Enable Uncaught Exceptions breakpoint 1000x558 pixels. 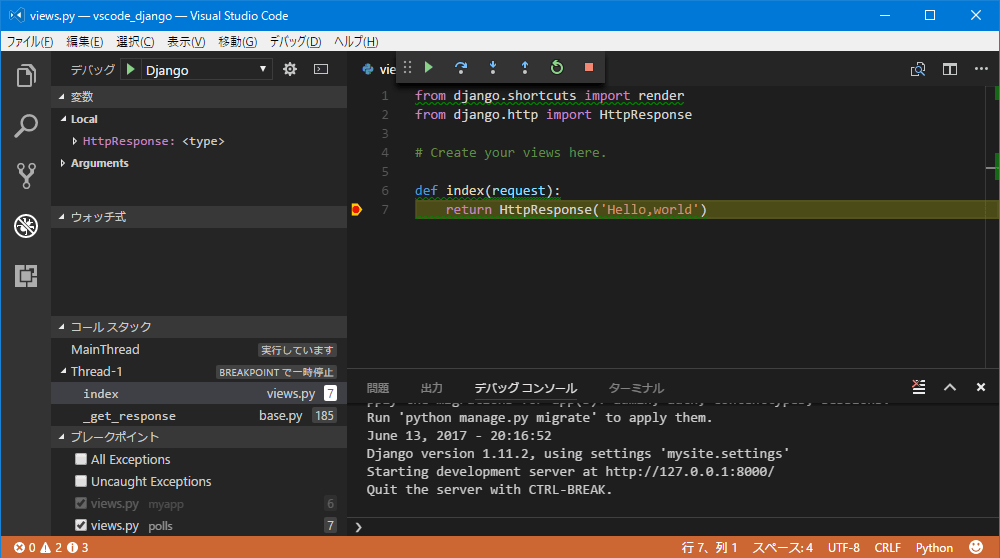coord(80,481)
